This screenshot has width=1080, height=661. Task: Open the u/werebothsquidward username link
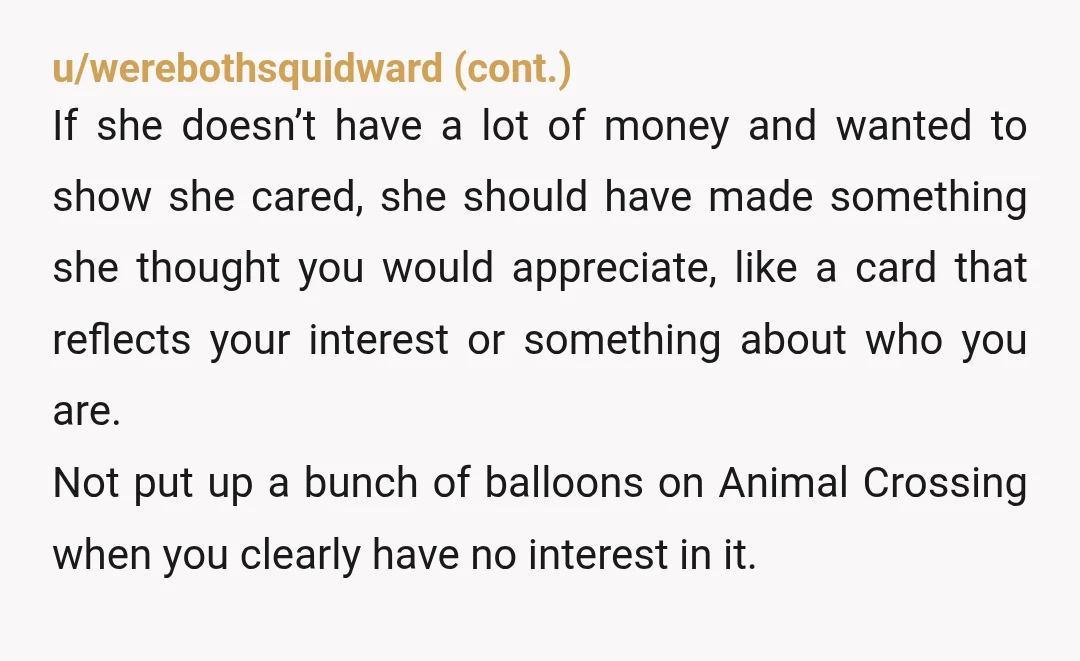click(x=247, y=69)
